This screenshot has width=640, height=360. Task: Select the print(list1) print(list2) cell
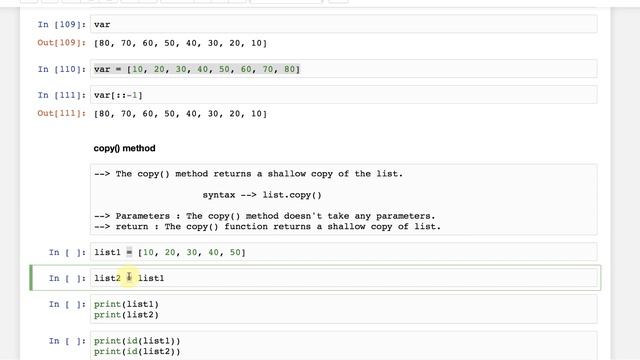pos(343,309)
